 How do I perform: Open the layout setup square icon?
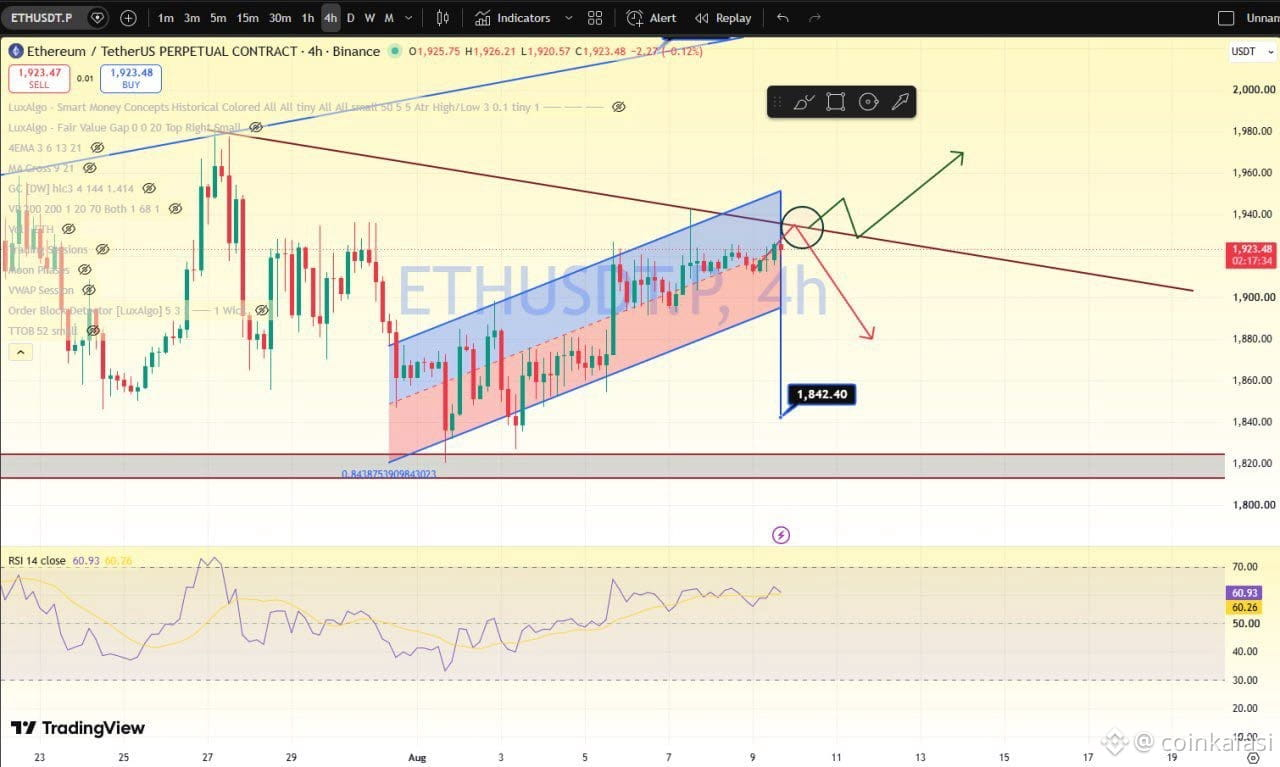click(x=1226, y=18)
